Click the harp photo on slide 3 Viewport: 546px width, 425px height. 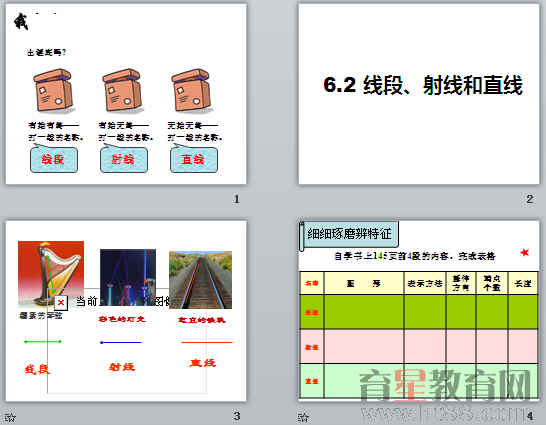click(x=51, y=274)
